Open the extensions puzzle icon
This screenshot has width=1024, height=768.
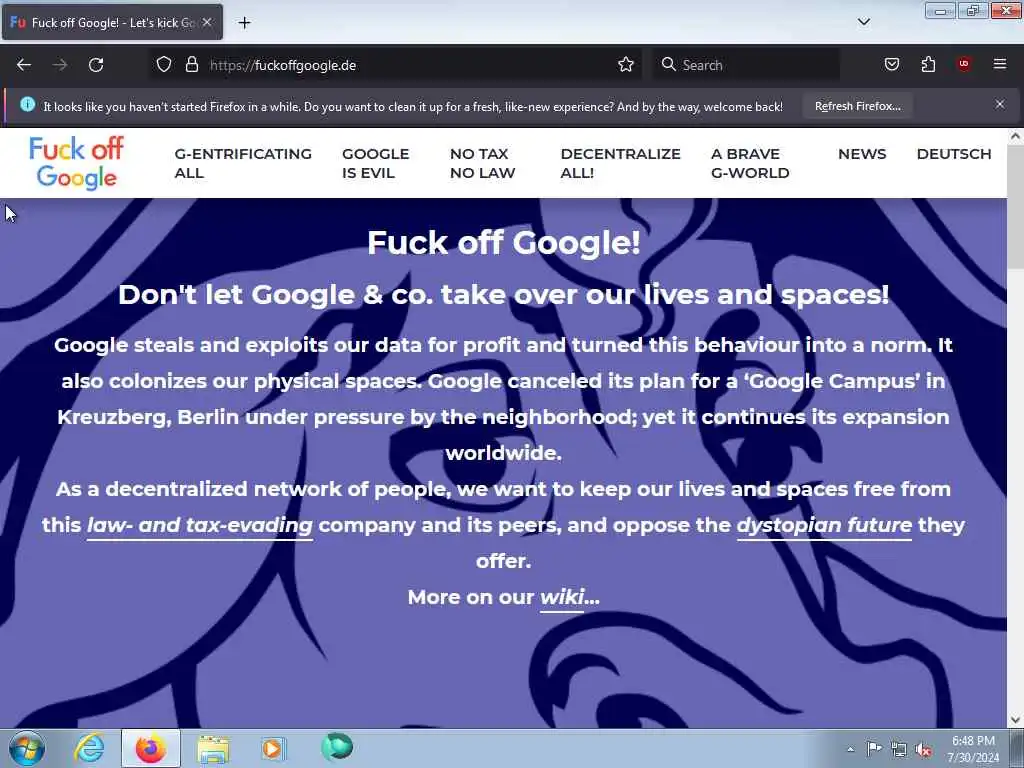pos(928,65)
